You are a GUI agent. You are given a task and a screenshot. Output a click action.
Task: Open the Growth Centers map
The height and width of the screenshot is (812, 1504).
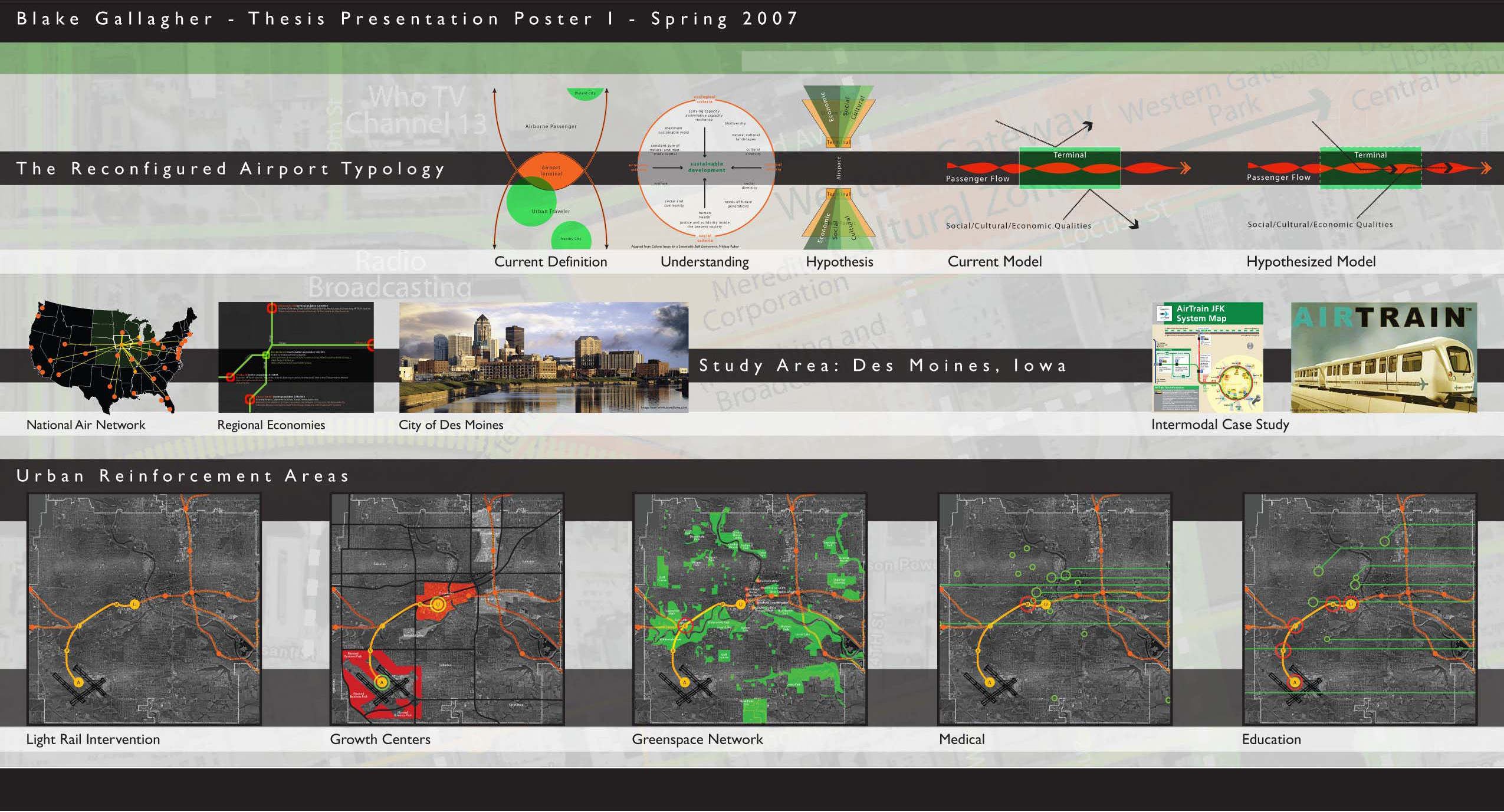[x=447, y=609]
